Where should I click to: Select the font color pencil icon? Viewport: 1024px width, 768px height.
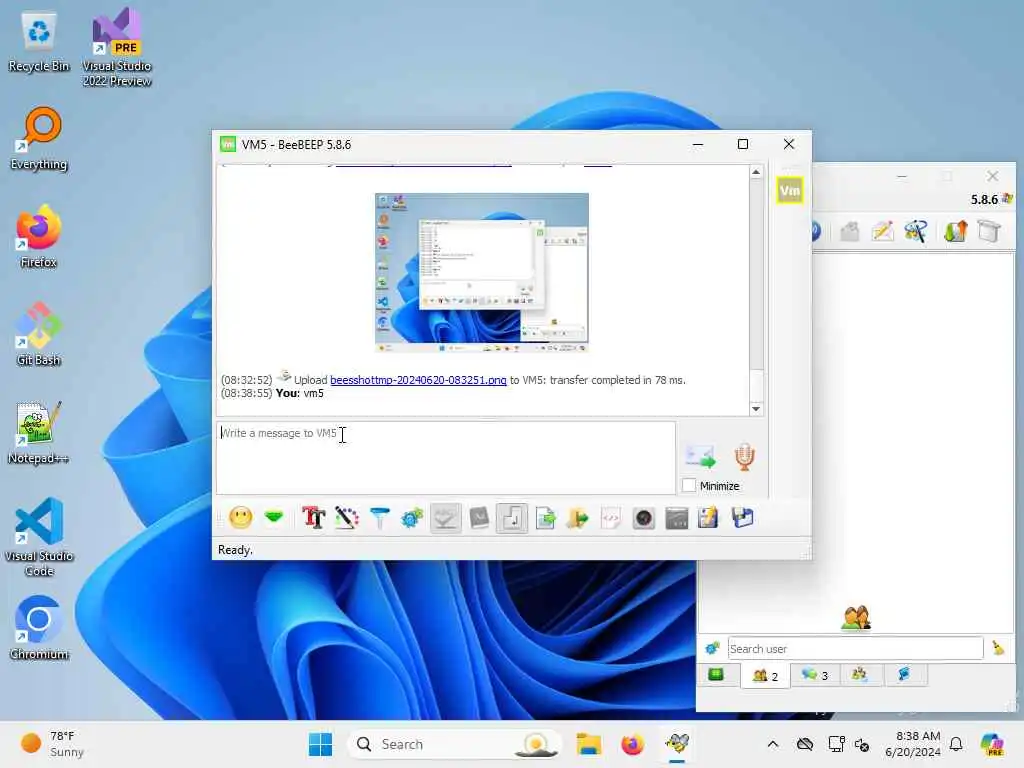click(x=346, y=518)
